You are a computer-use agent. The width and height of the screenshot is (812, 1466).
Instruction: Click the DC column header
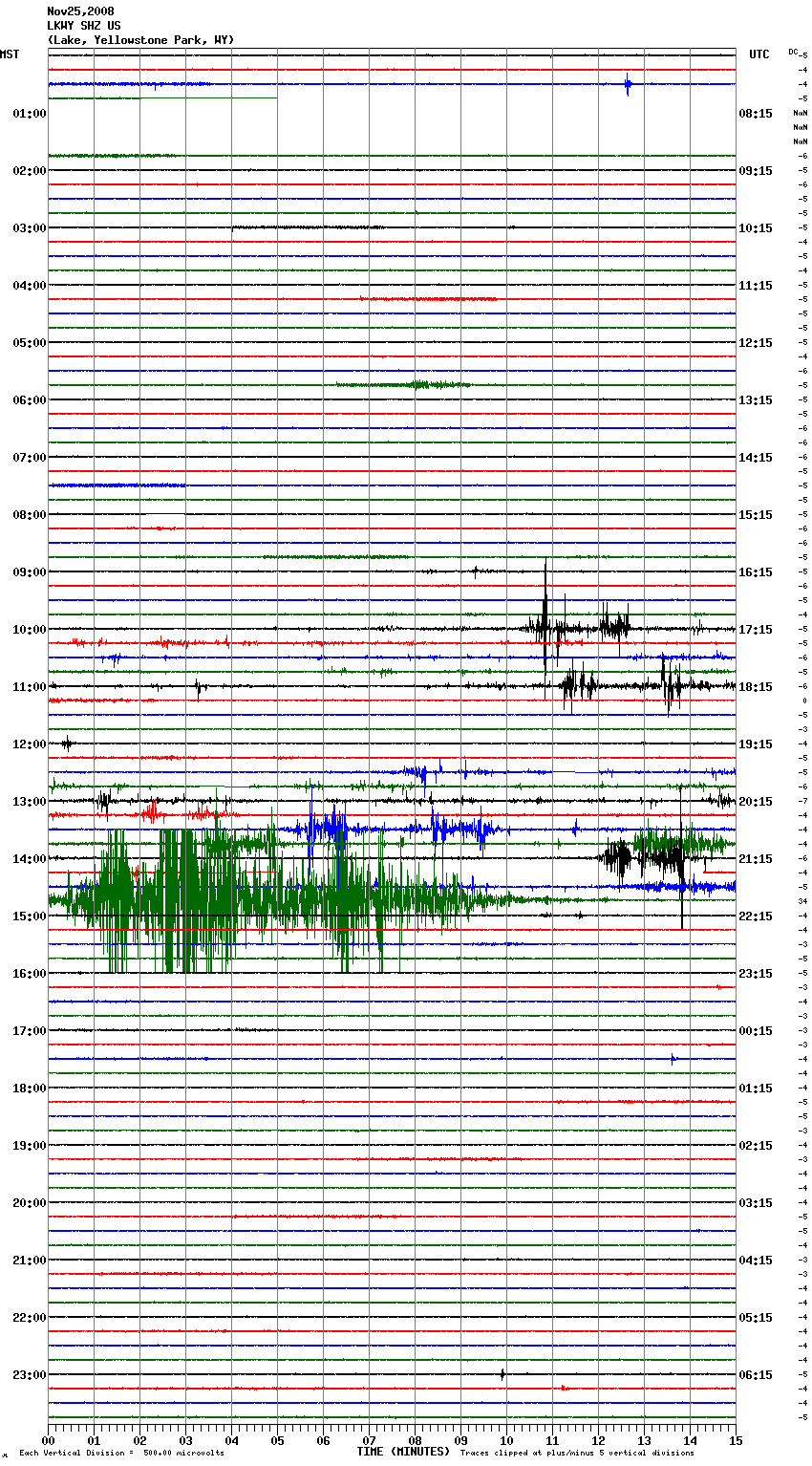tap(793, 52)
